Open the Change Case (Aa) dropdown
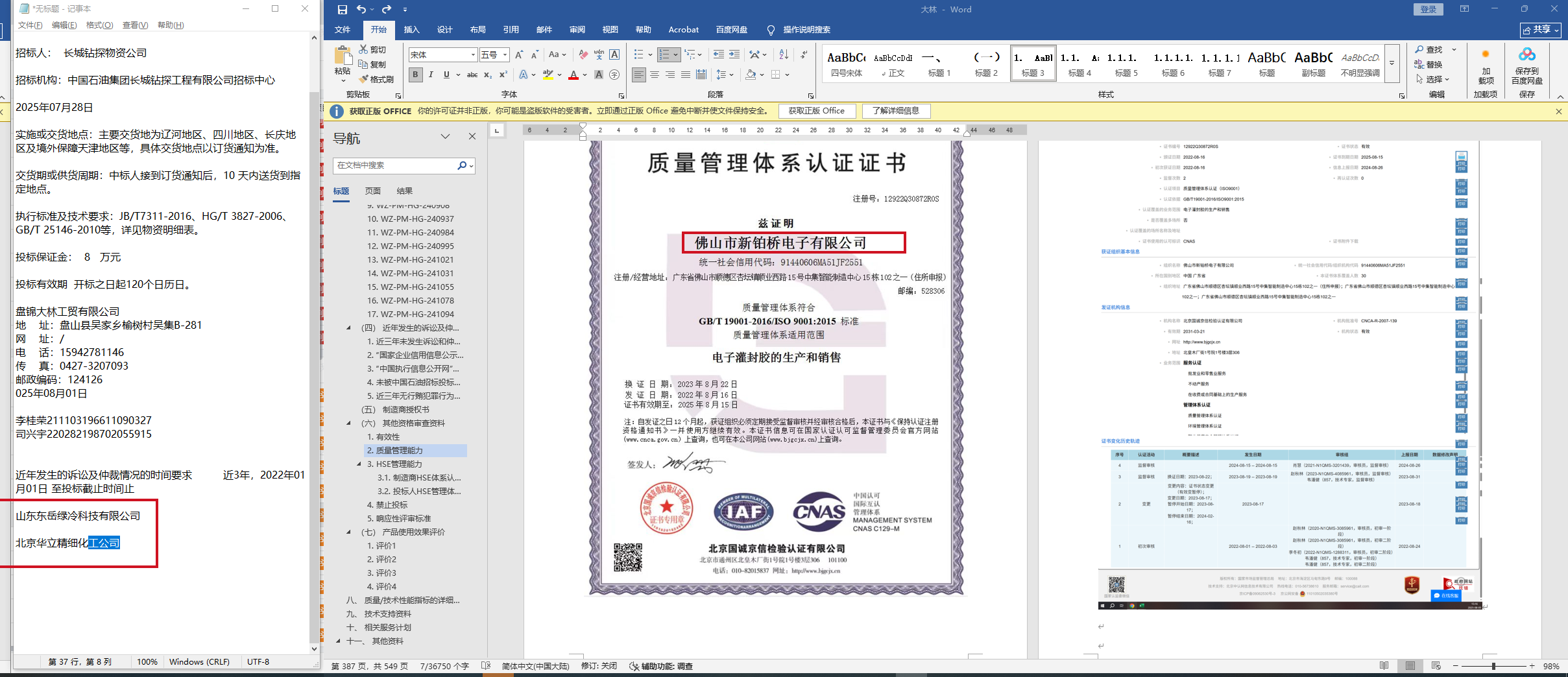Screen dimensions: 1568x677 (557, 55)
